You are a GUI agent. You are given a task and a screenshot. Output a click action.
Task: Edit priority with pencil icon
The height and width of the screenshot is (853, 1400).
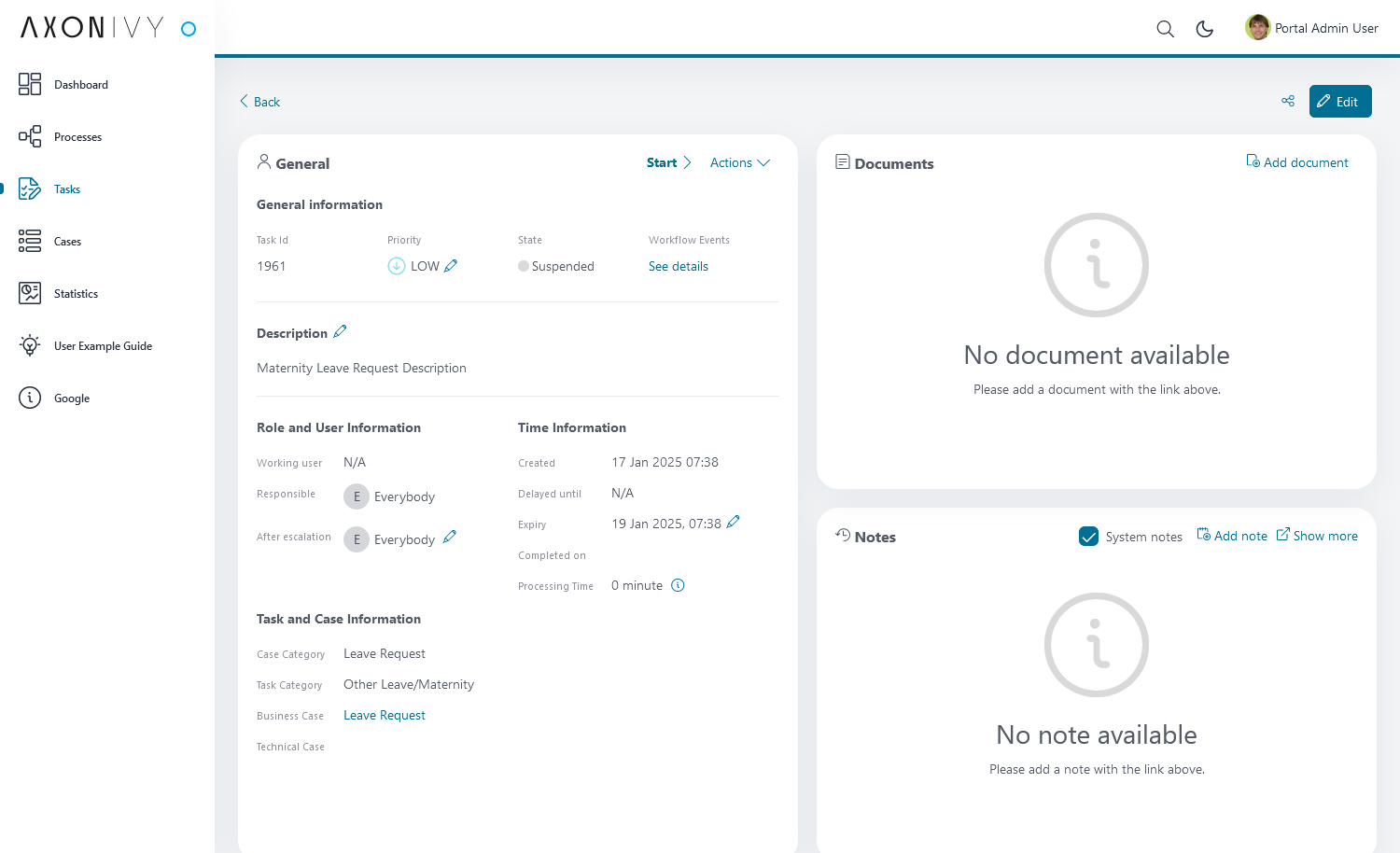[x=451, y=266]
